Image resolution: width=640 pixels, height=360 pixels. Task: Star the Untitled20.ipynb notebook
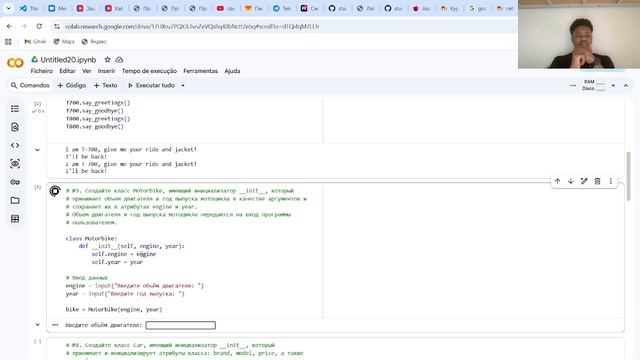tap(107, 60)
